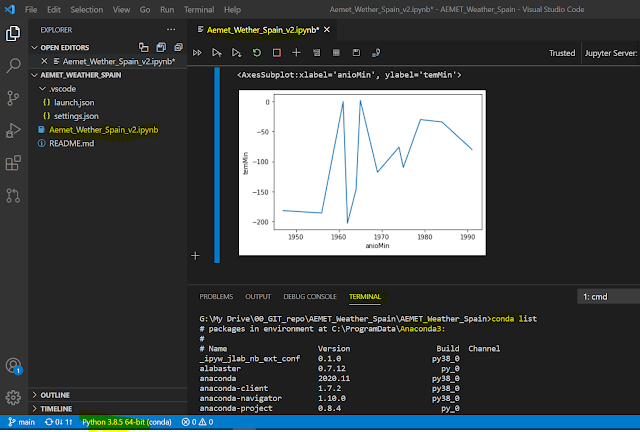Expand the Timeline section
Screen dimensions: 640x432
34,409
